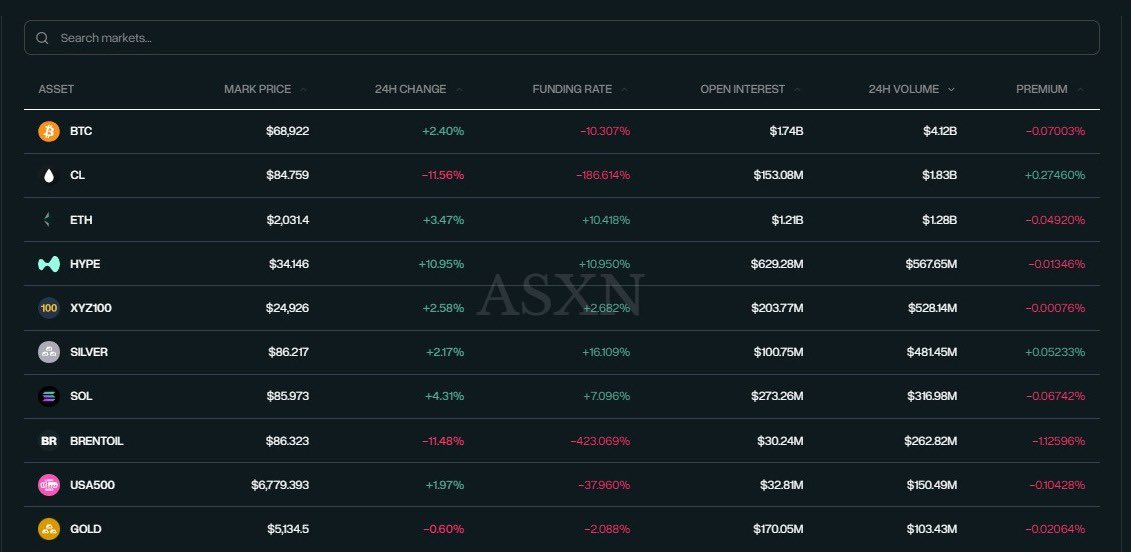Click BTC funding rate -10.307%
This screenshot has width=1131, height=552.
pyautogui.click(x=605, y=131)
